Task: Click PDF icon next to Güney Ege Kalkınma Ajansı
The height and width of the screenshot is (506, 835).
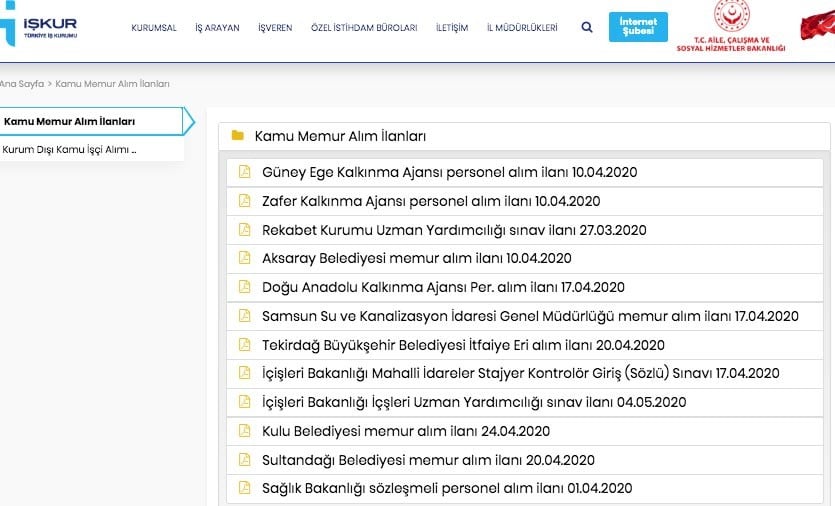Action: (243, 172)
